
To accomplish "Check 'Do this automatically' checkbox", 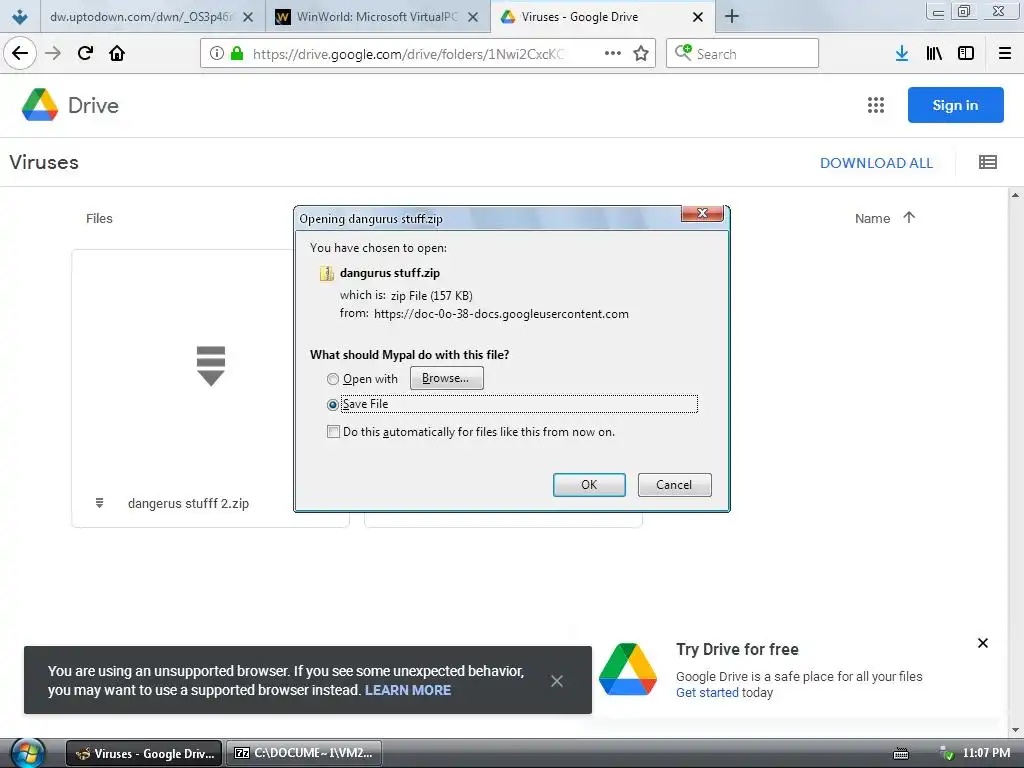I will tap(333, 432).
